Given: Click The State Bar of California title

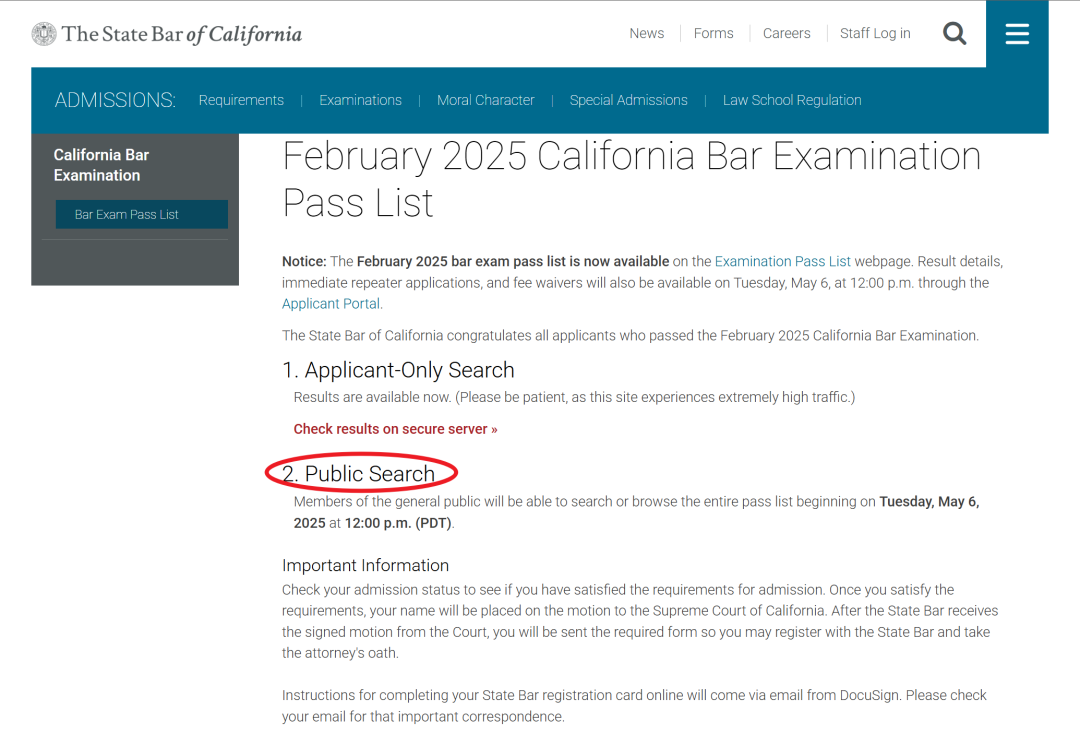Looking at the screenshot, I should [182, 34].
